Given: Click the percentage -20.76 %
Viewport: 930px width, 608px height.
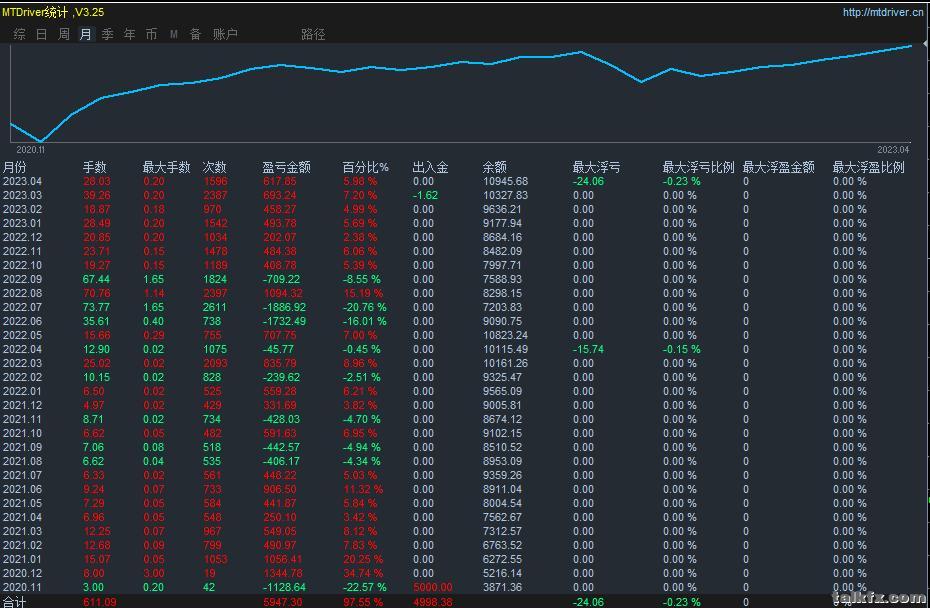Looking at the screenshot, I should click(365, 307).
